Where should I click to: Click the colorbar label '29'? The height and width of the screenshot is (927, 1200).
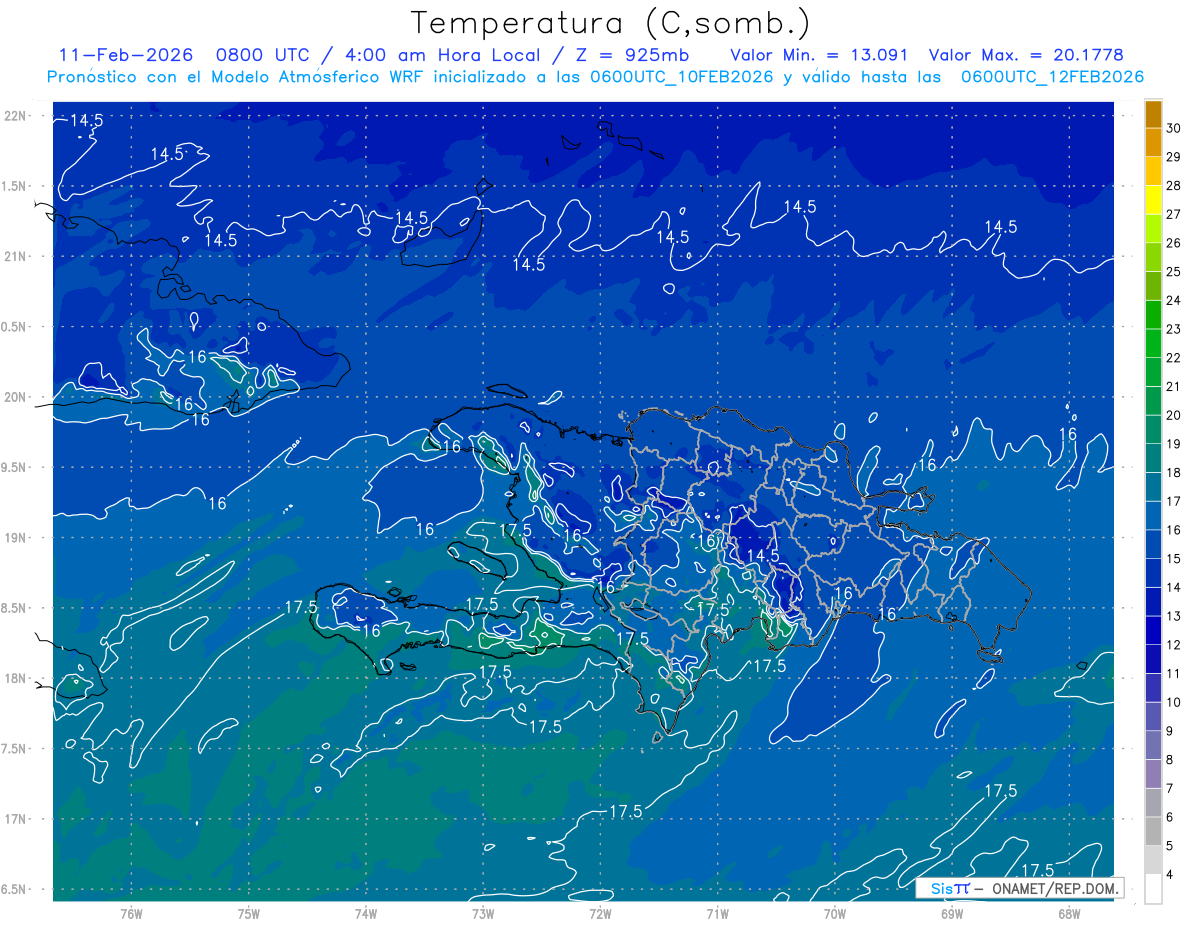click(x=1173, y=157)
